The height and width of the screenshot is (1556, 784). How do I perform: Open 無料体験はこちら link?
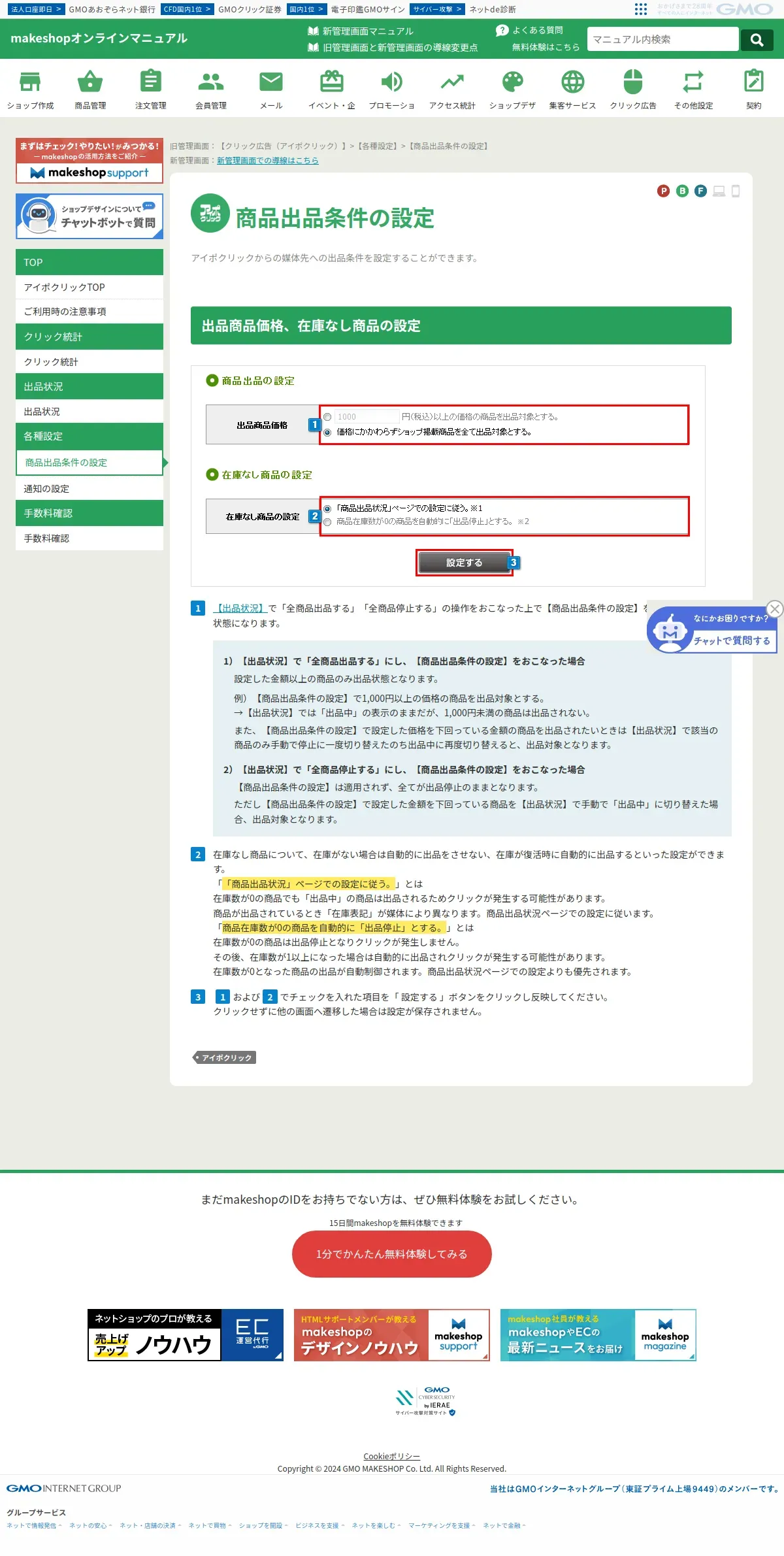tap(546, 47)
